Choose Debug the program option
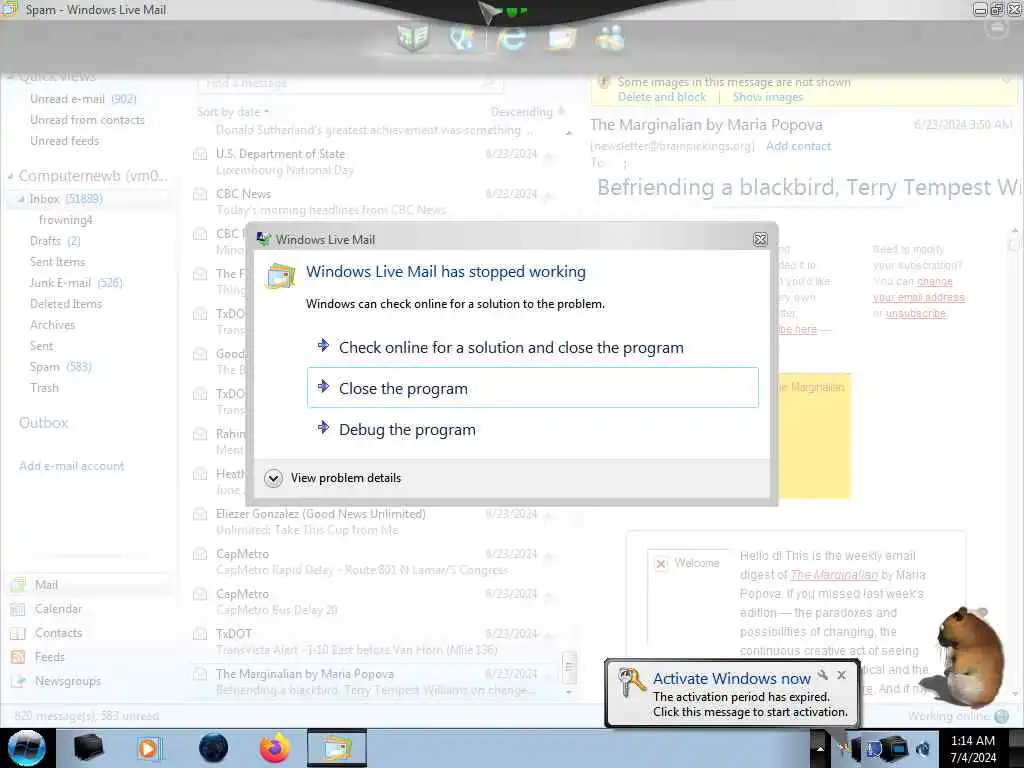Image resolution: width=1024 pixels, height=768 pixels. click(x=532, y=429)
